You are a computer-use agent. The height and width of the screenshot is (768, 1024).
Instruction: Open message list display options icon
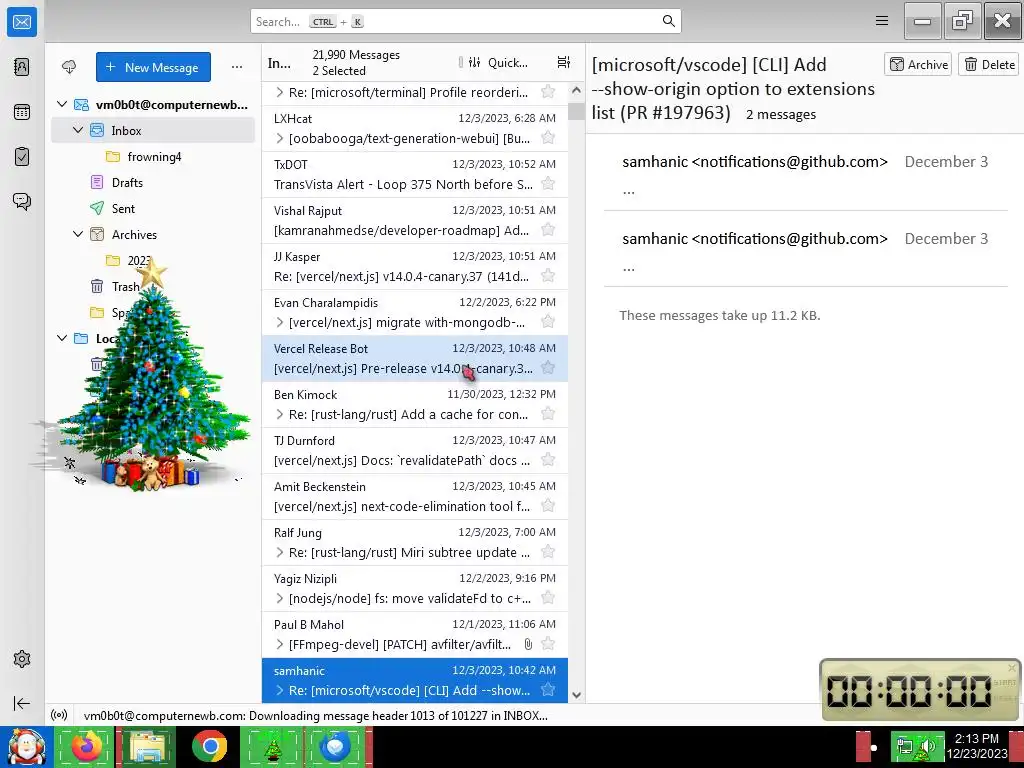coord(564,62)
